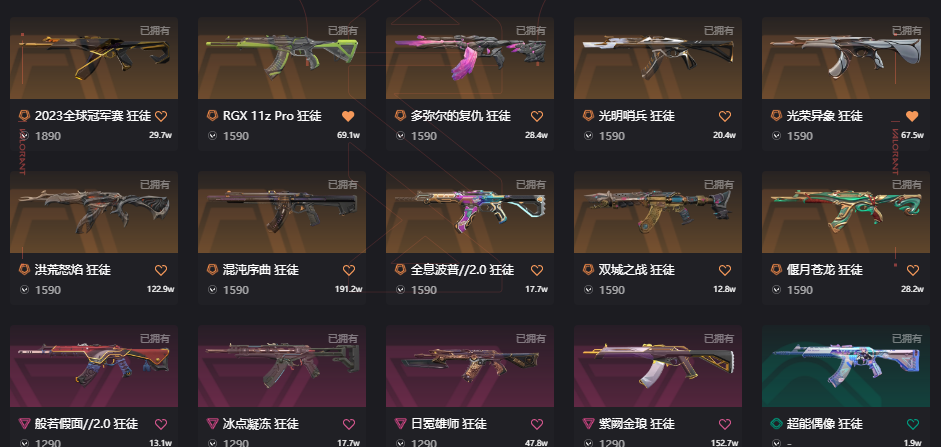
Task: Click the 洪荒怒焰 狂徒 skin name
Action: (x=73, y=270)
